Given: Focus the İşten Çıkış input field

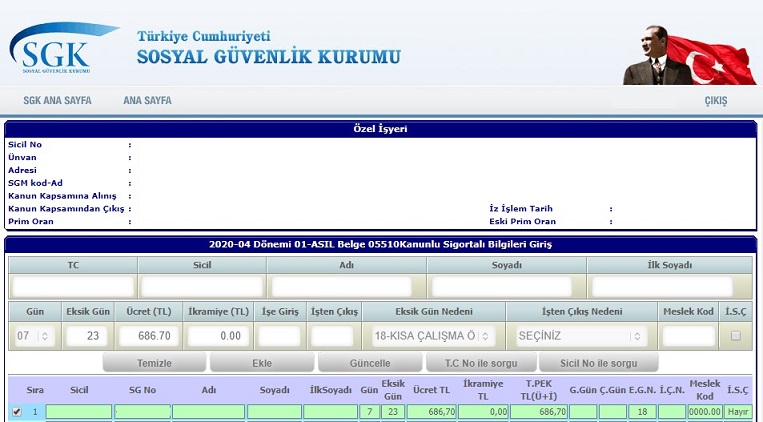Looking at the screenshot, I should [332, 336].
